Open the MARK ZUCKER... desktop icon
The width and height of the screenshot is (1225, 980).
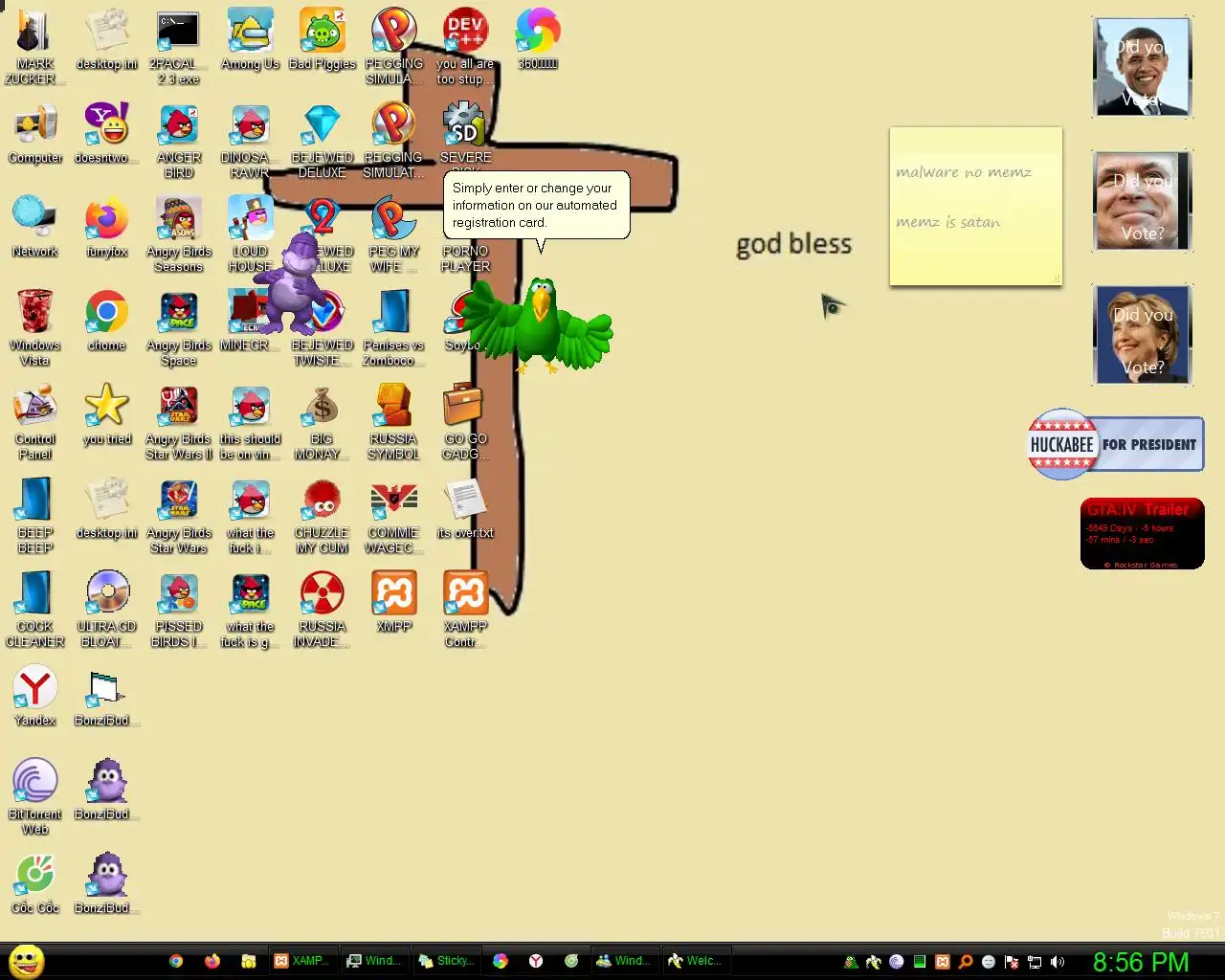point(35,45)
